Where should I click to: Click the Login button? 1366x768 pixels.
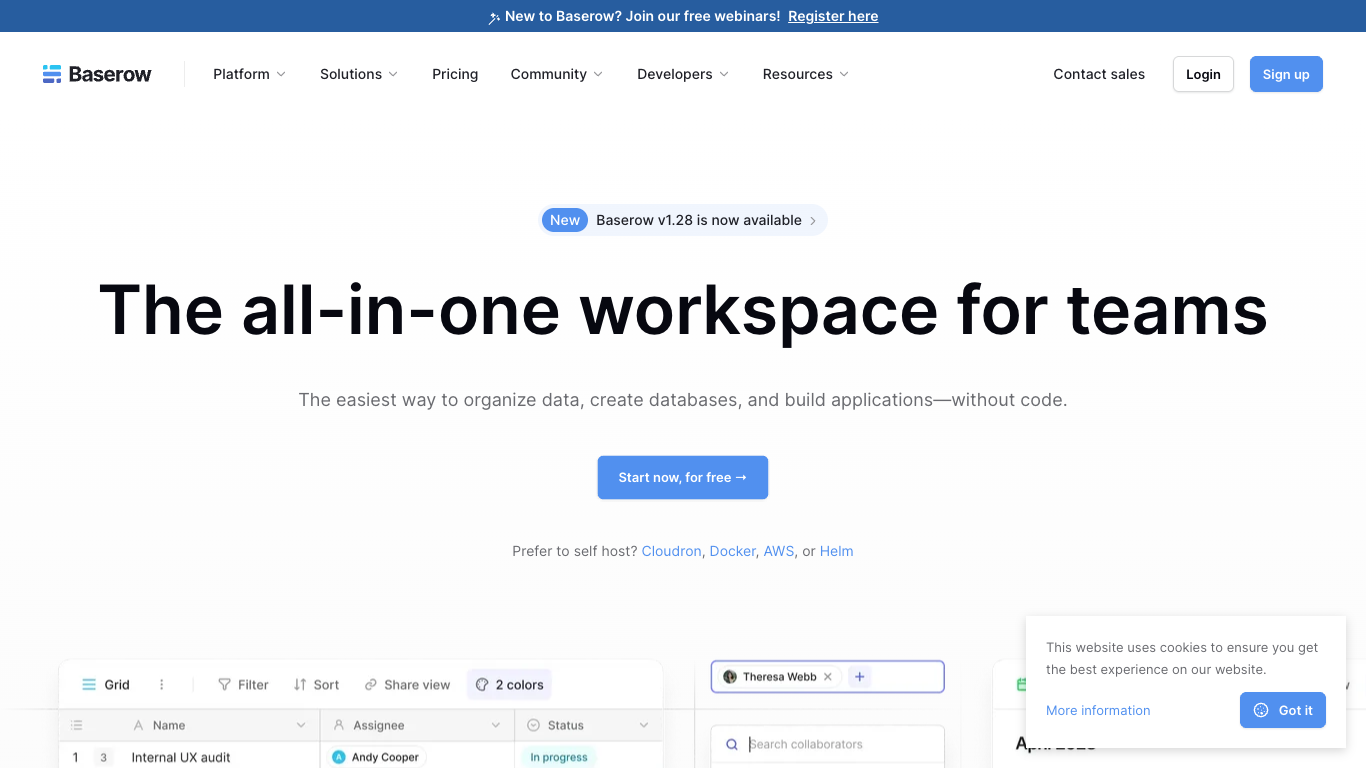click(1203, 74)
